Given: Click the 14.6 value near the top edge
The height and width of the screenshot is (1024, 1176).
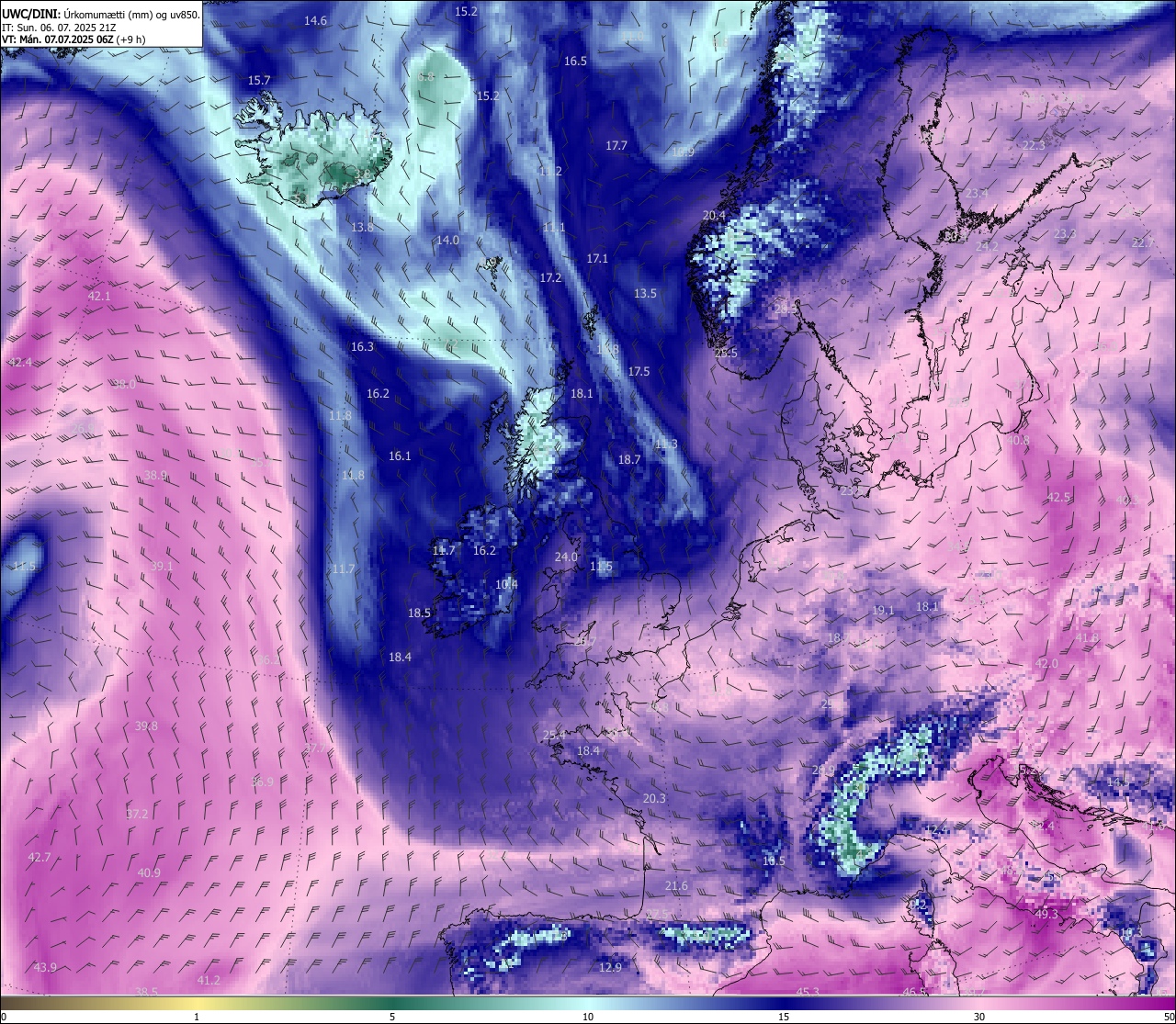Looking at the screenshot, I should [x=316, y=20].
